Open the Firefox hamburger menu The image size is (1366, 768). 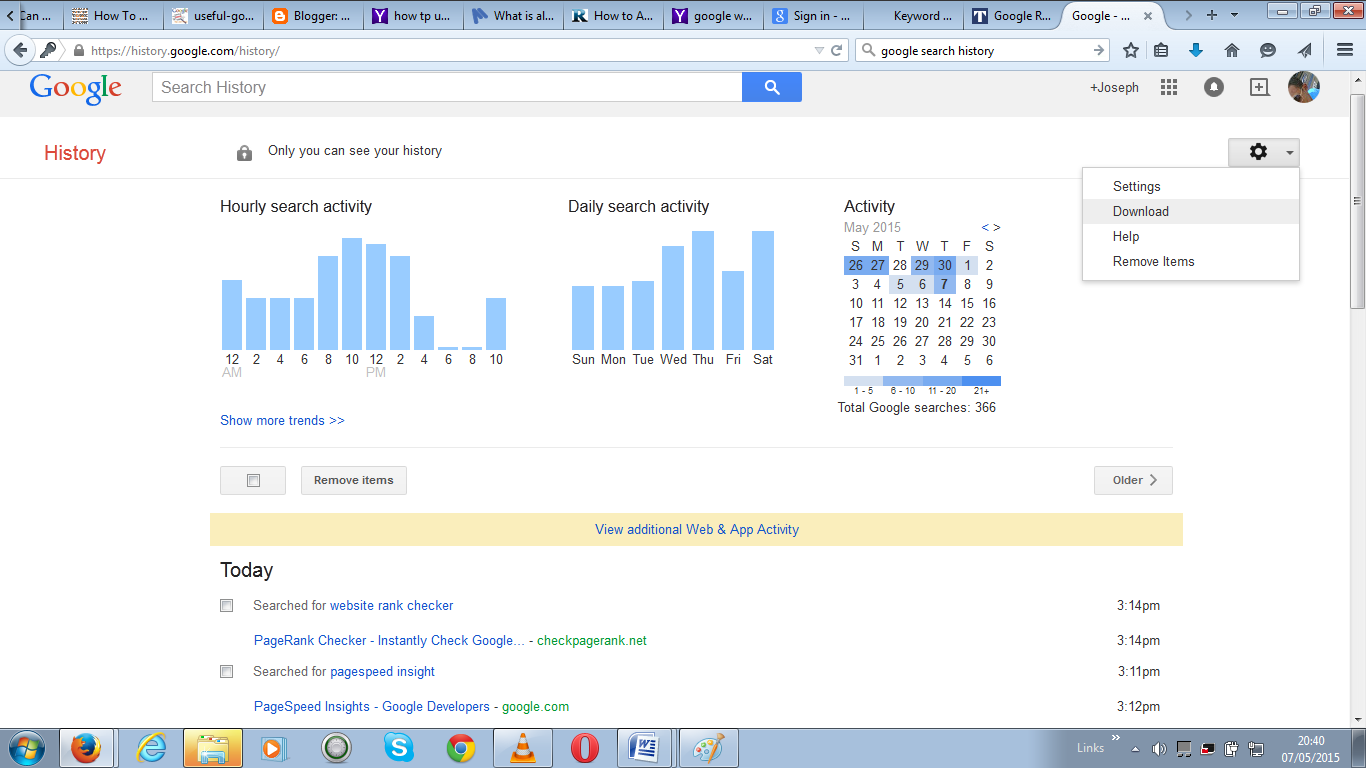[1345, 50]
